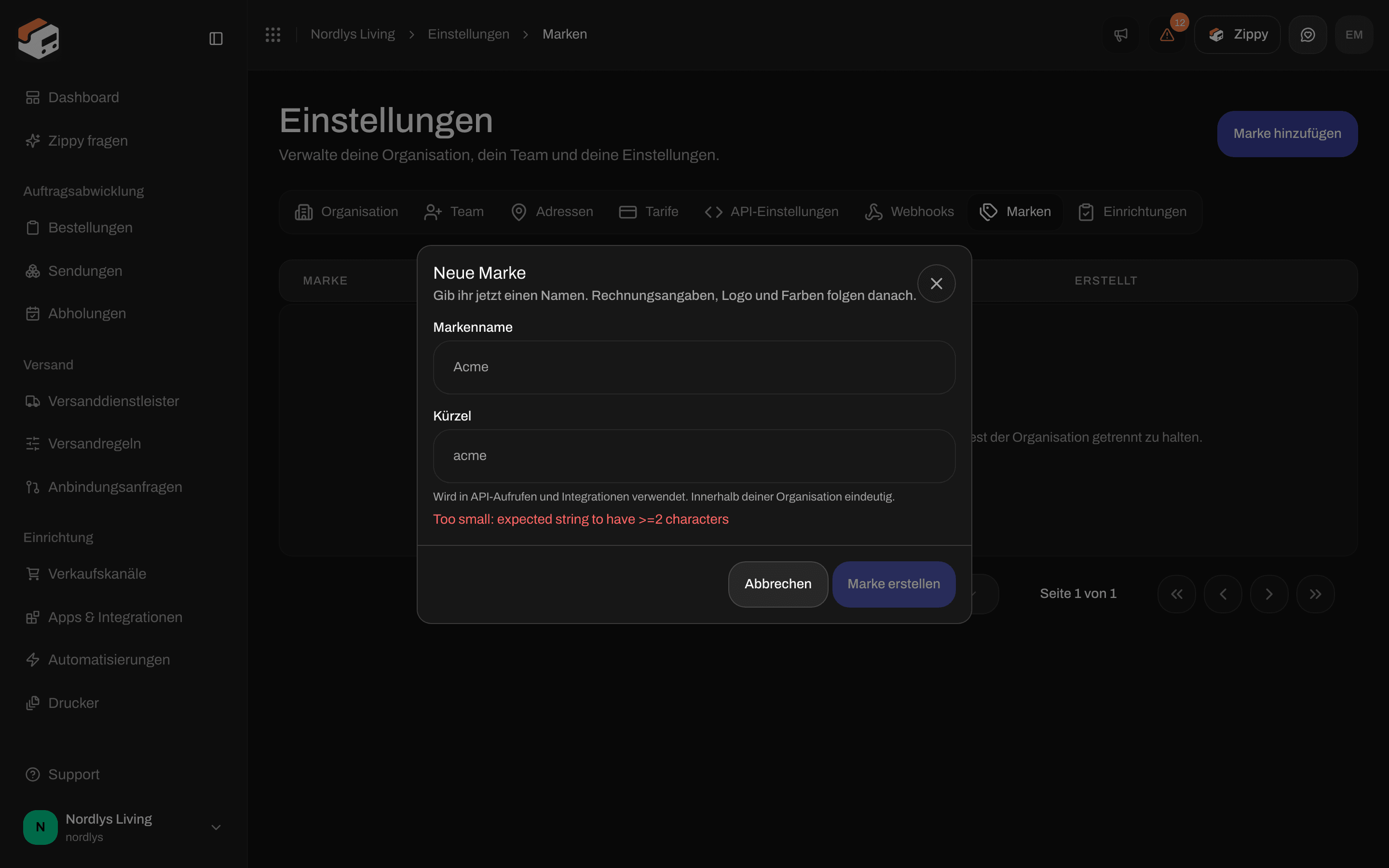Click Nordlys Living in the breadcrumb

click(x=353, y=34)
